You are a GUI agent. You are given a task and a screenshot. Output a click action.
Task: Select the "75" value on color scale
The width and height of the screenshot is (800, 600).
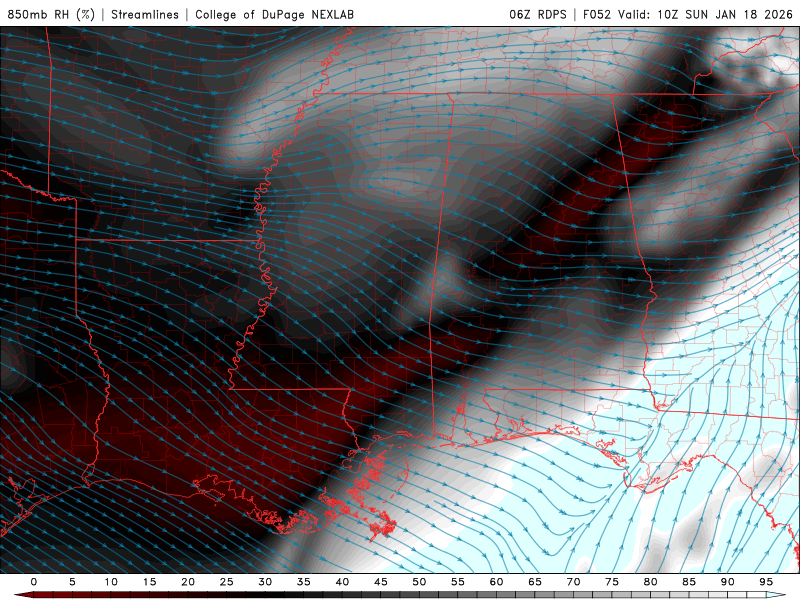612,582
